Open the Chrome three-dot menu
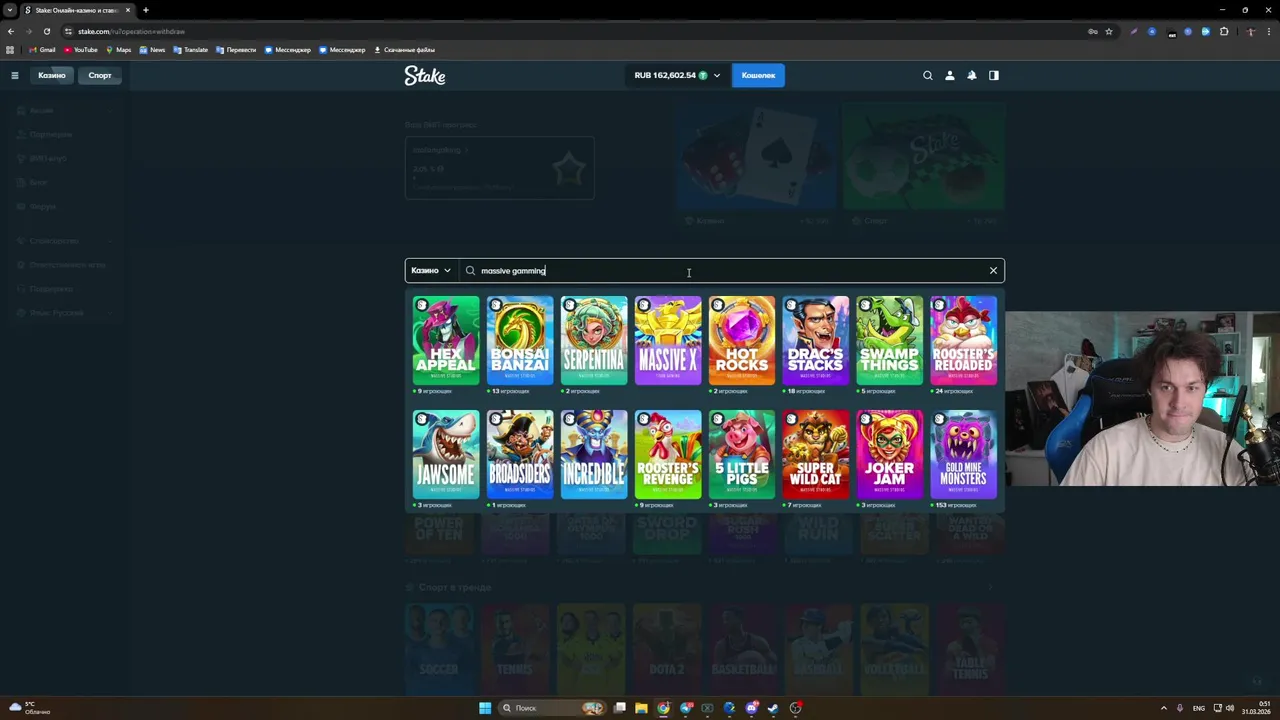Image resolution: width=1280 pixels, height=720 pixels. tap(1268, 31)
